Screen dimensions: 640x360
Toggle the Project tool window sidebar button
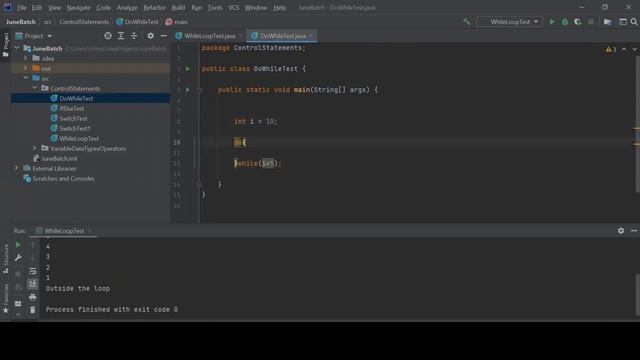click(x=6, y=45)
